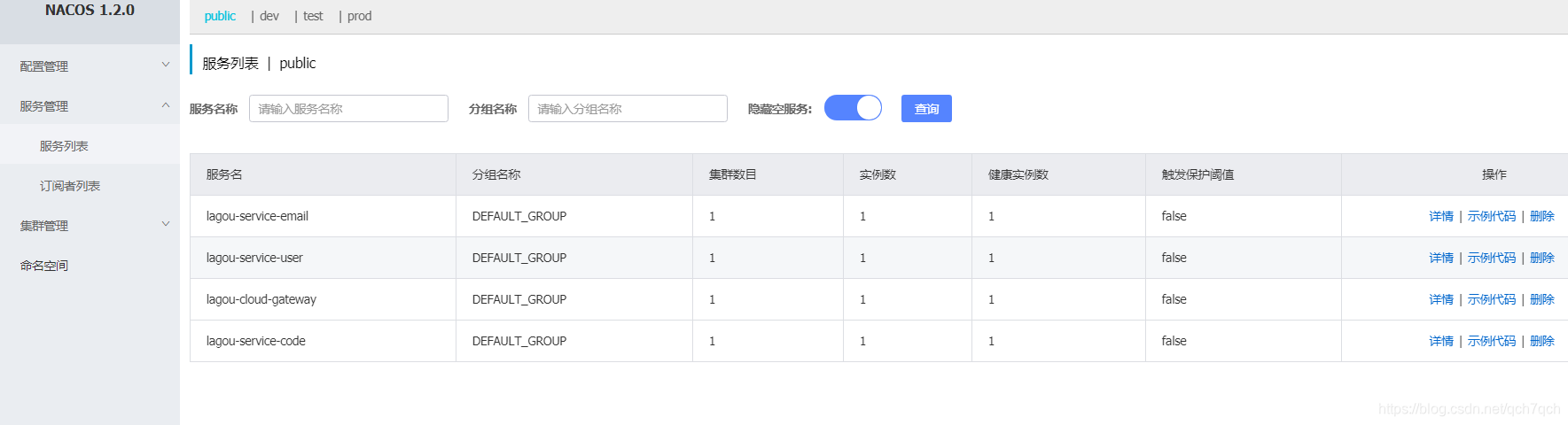
Task: Click 删除 for lagou-service-code
Action: pos(1542,341)
